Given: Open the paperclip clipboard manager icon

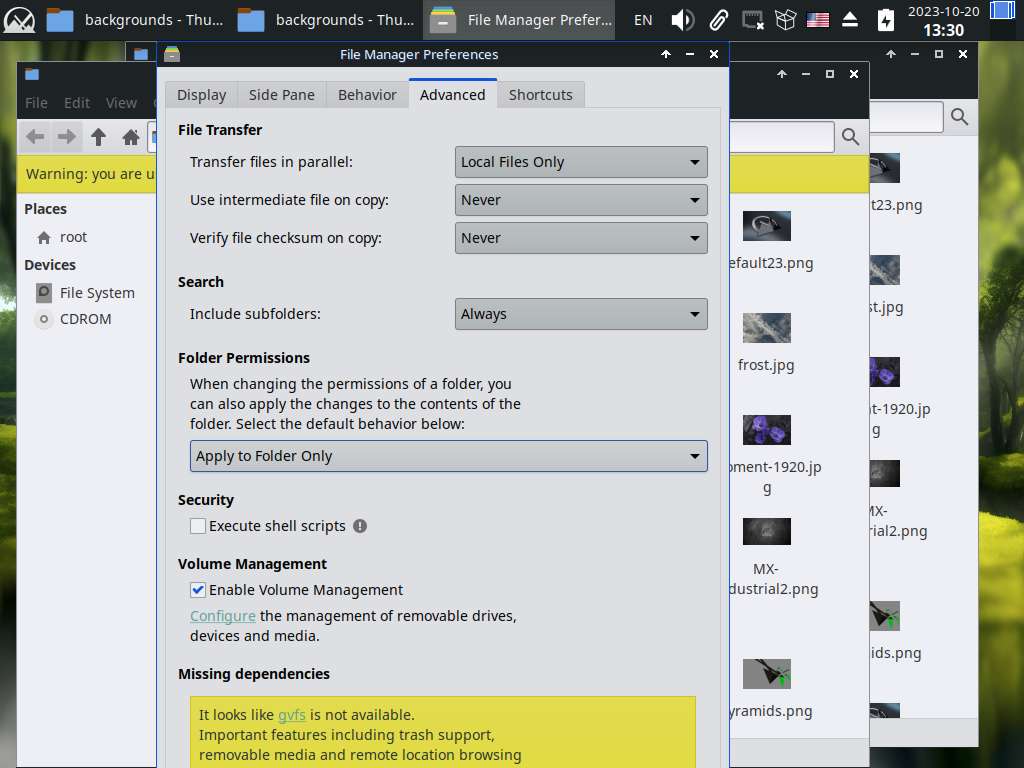Looking at the screenshot, I should [718, 20].
